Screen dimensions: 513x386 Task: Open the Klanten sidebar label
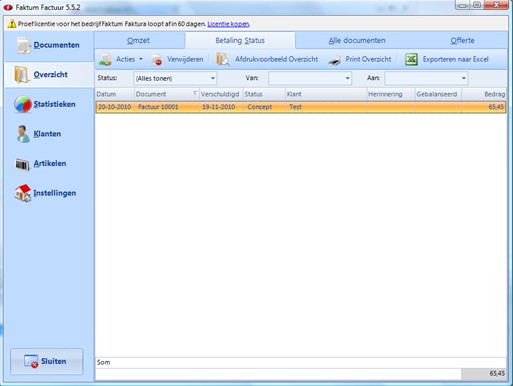(x=47, y=134)
